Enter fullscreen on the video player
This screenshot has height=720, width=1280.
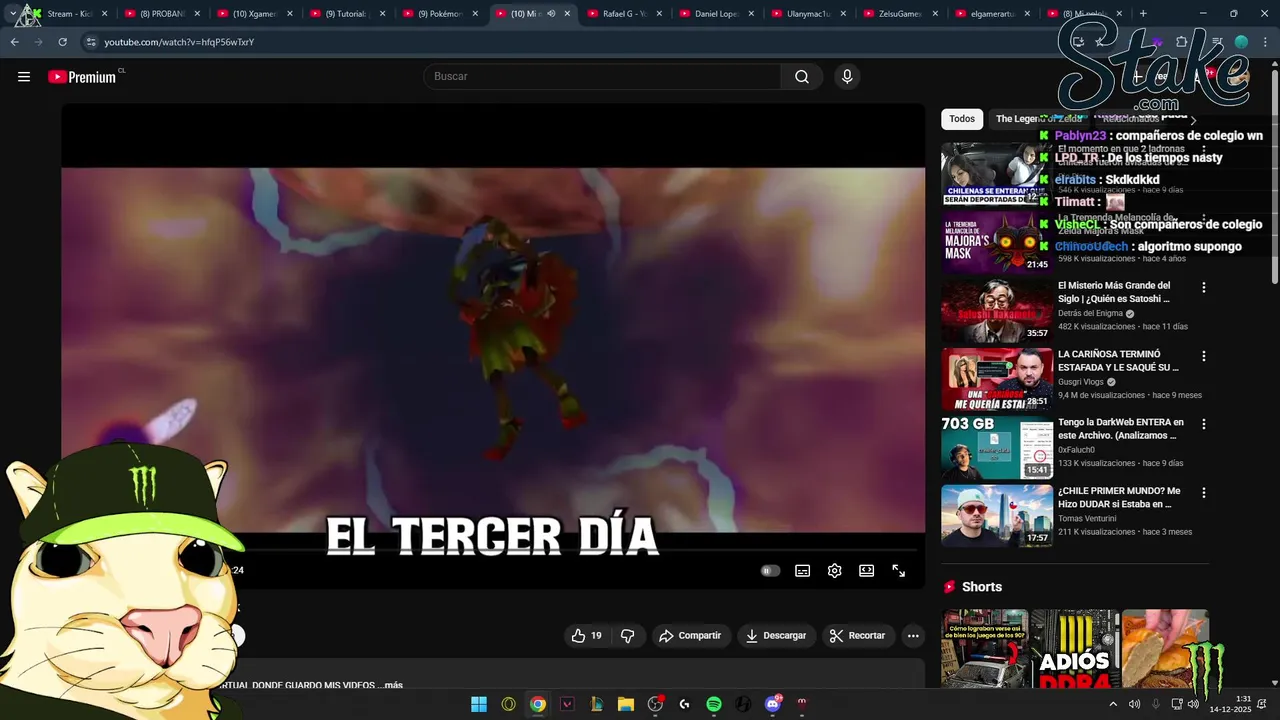pyautogui.click(x=898, y=571)
